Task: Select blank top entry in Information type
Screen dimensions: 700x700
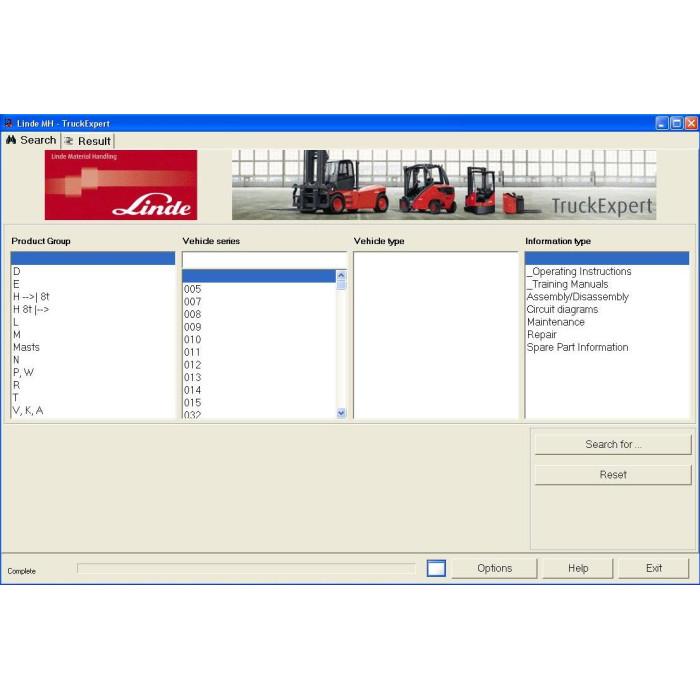Action: [607, 258]
